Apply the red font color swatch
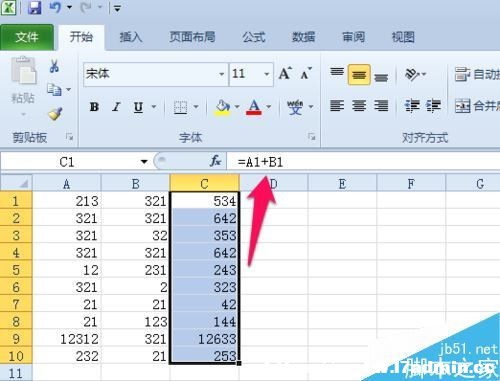The height and width of the screenshot is (381, 500). click(254, 107)
